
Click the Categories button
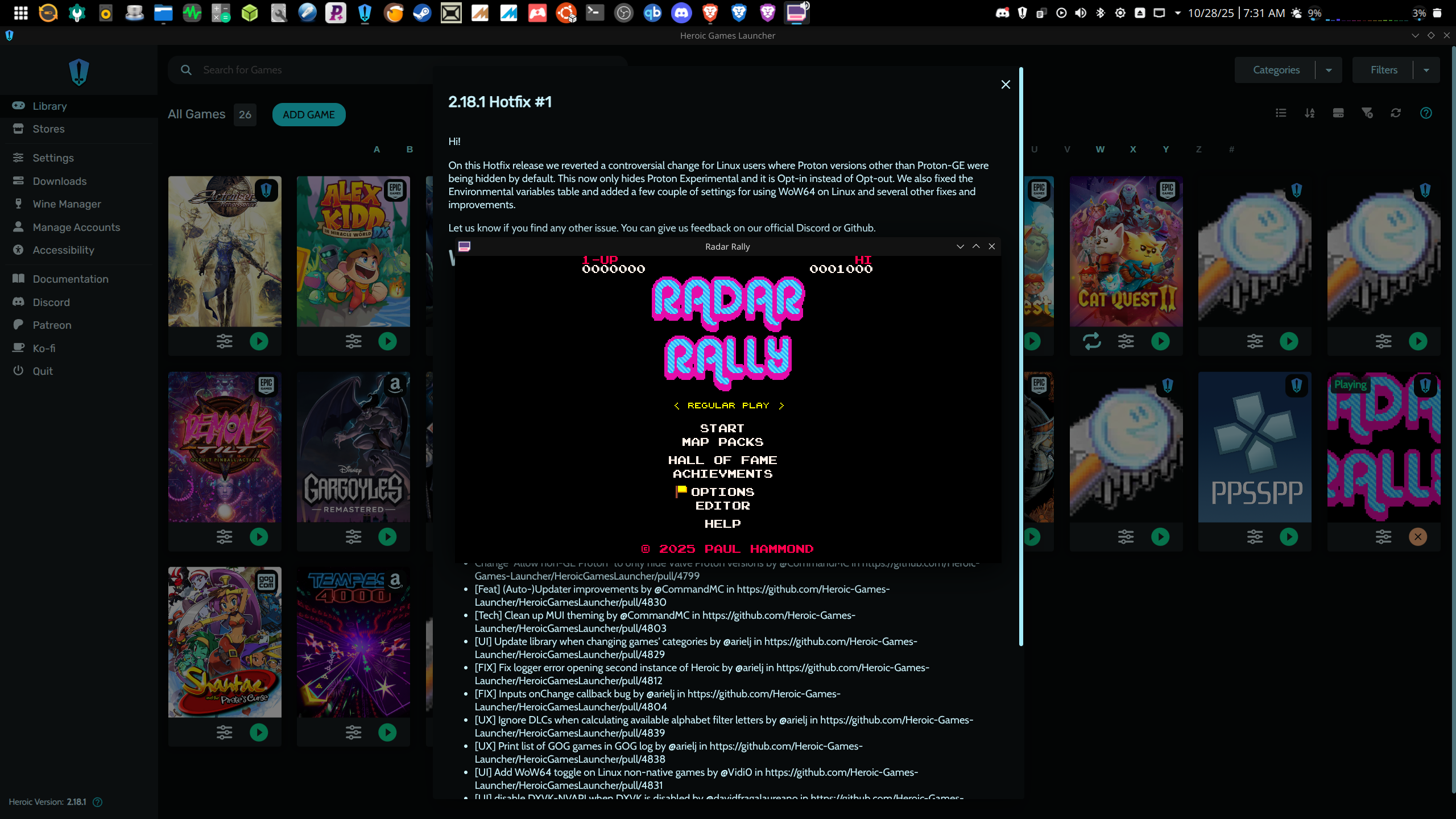1276,70
